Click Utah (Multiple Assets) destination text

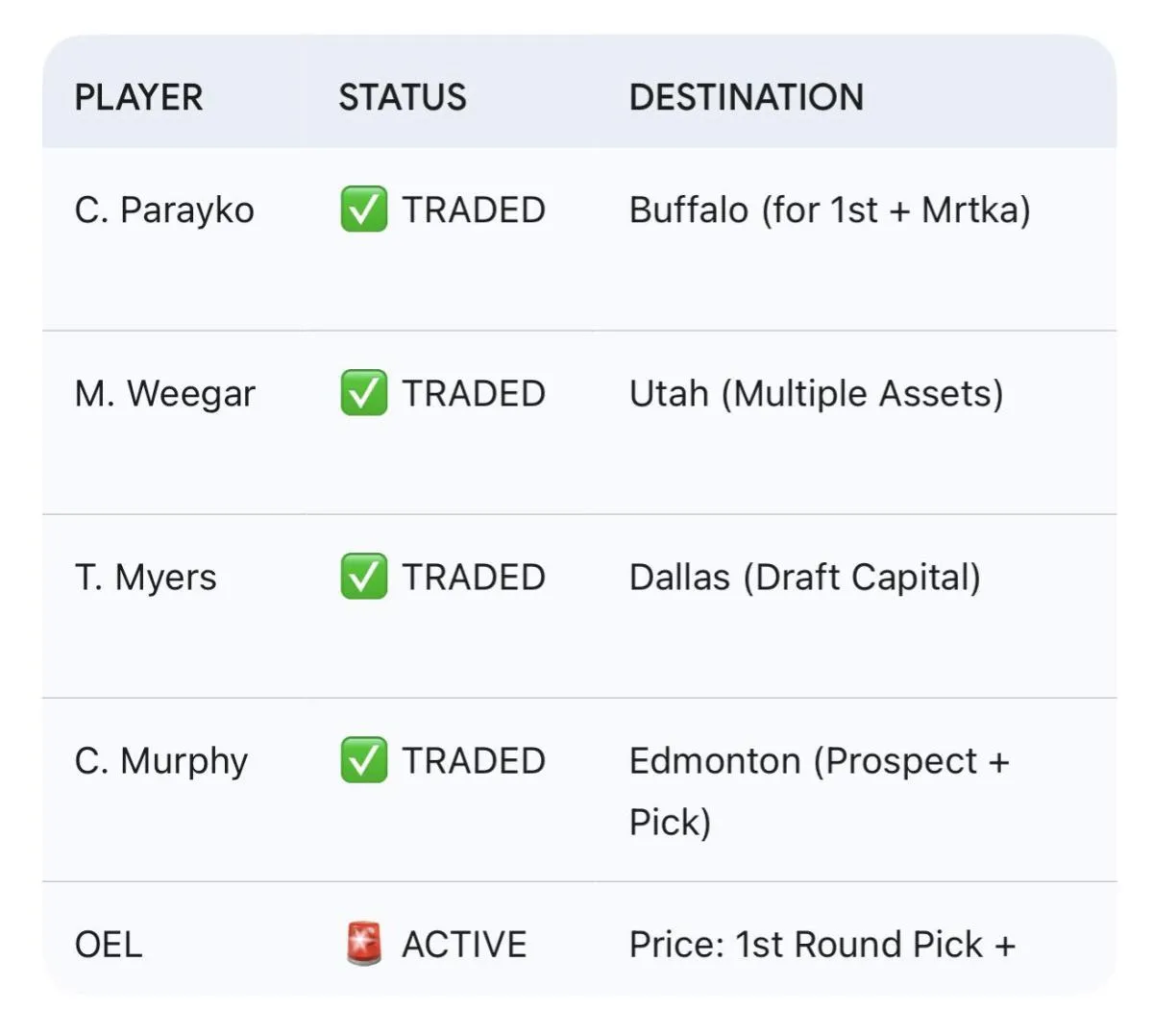[x=816, y=393]
